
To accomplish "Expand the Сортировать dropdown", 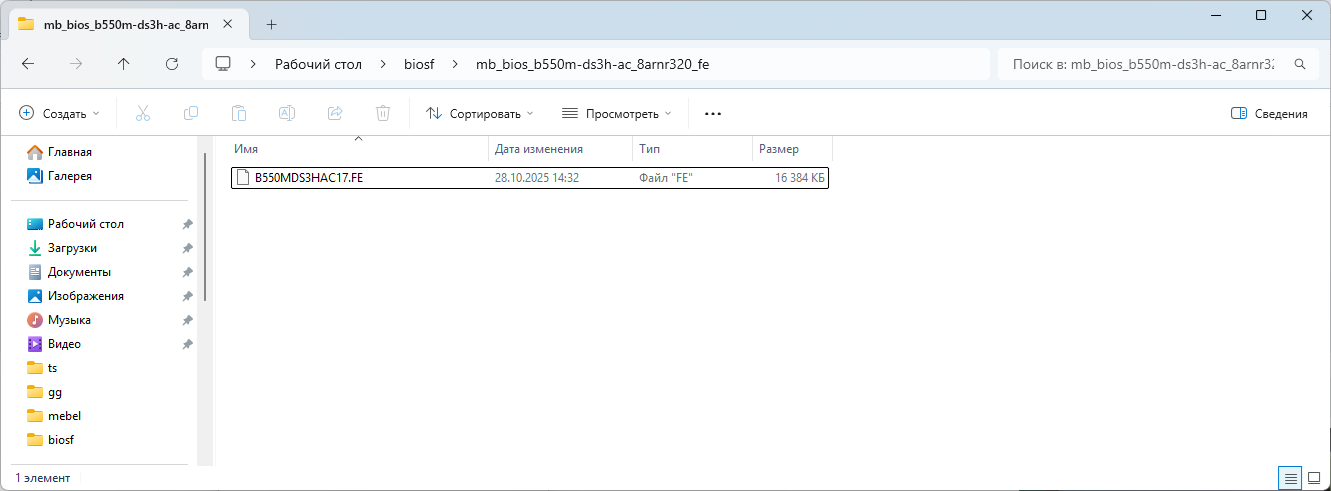I will click(x=480, y=114).
